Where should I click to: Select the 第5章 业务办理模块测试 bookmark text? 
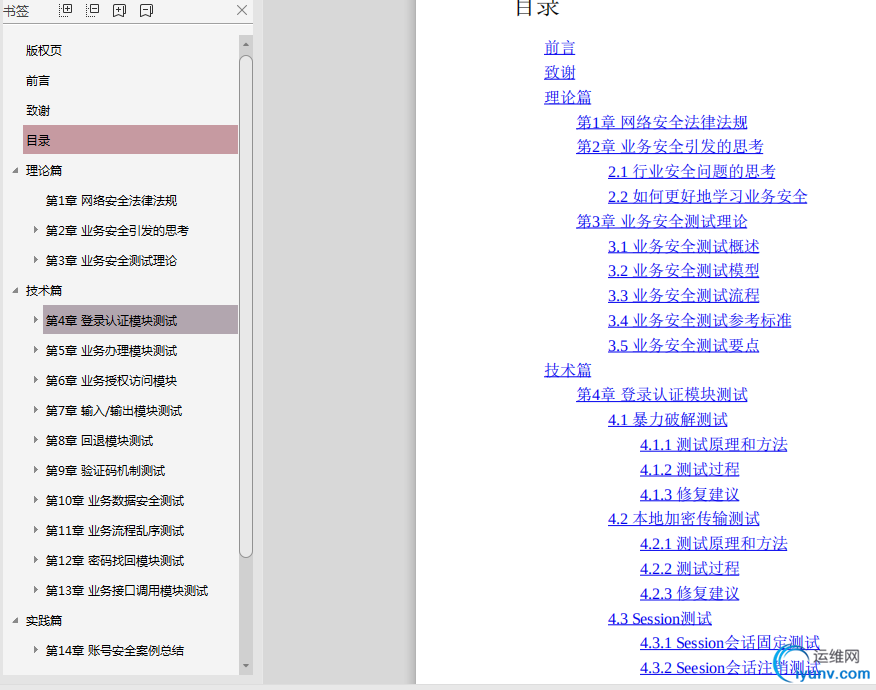pyautogui.click(x=111, y=351)
